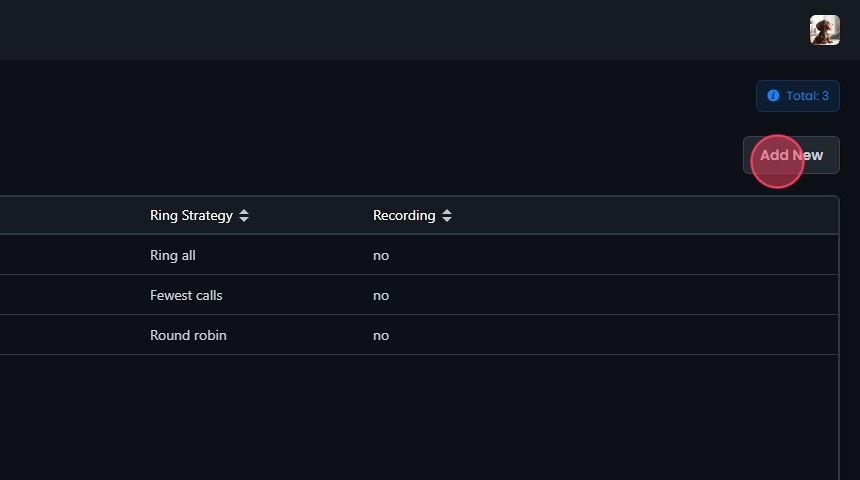This screenshot has height=480, width=860.
Task: Click Recording value in Round robin row
Action: 381,335
